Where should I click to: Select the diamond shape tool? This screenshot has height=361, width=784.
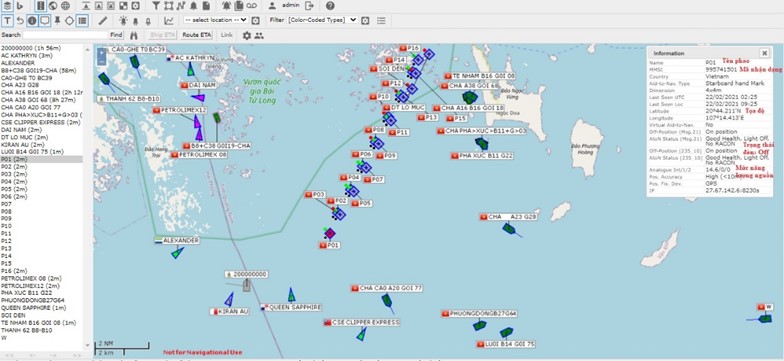tap(70, 20)
